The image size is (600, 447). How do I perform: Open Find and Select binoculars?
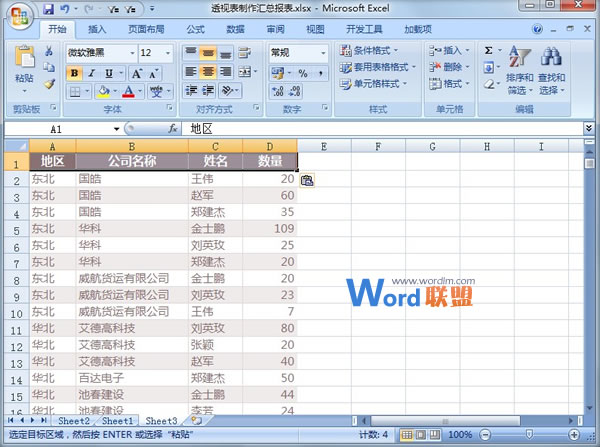click(x=551, y=70)
